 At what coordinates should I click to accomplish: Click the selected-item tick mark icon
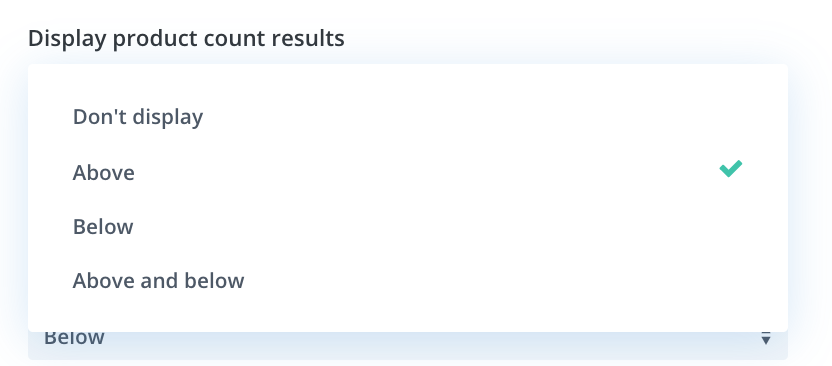coord(731,169)
